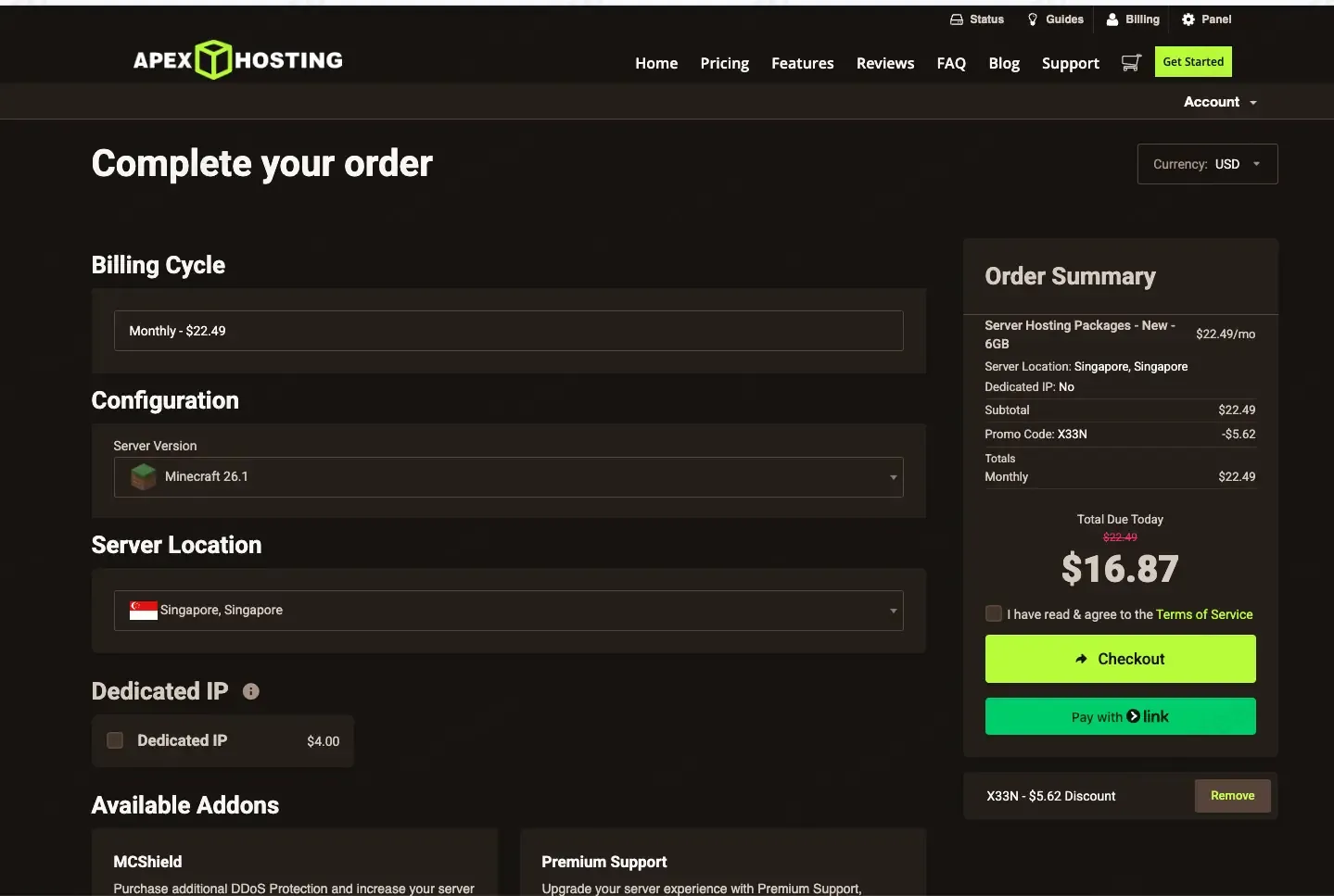Click the crossed-out $22.49 price
This screenshot has height=896, width=1334.
click(x=1120, y=537)
